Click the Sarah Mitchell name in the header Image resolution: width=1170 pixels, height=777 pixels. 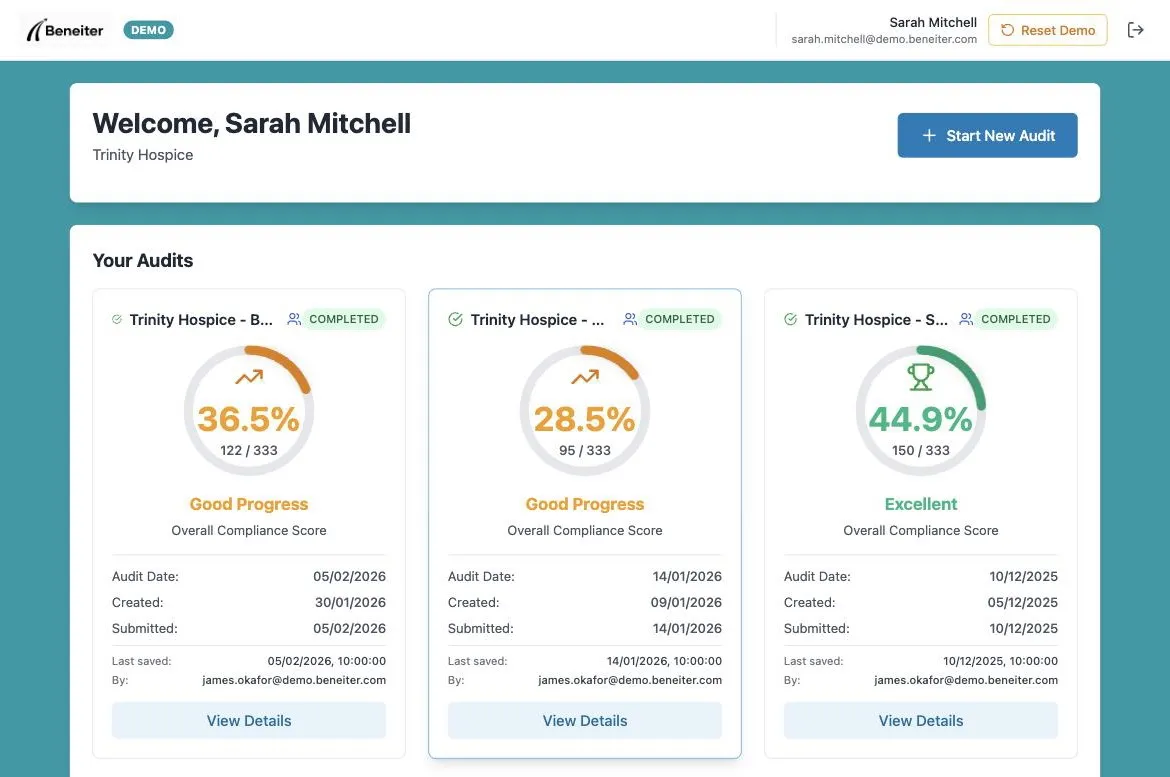(x=933, y=22)
